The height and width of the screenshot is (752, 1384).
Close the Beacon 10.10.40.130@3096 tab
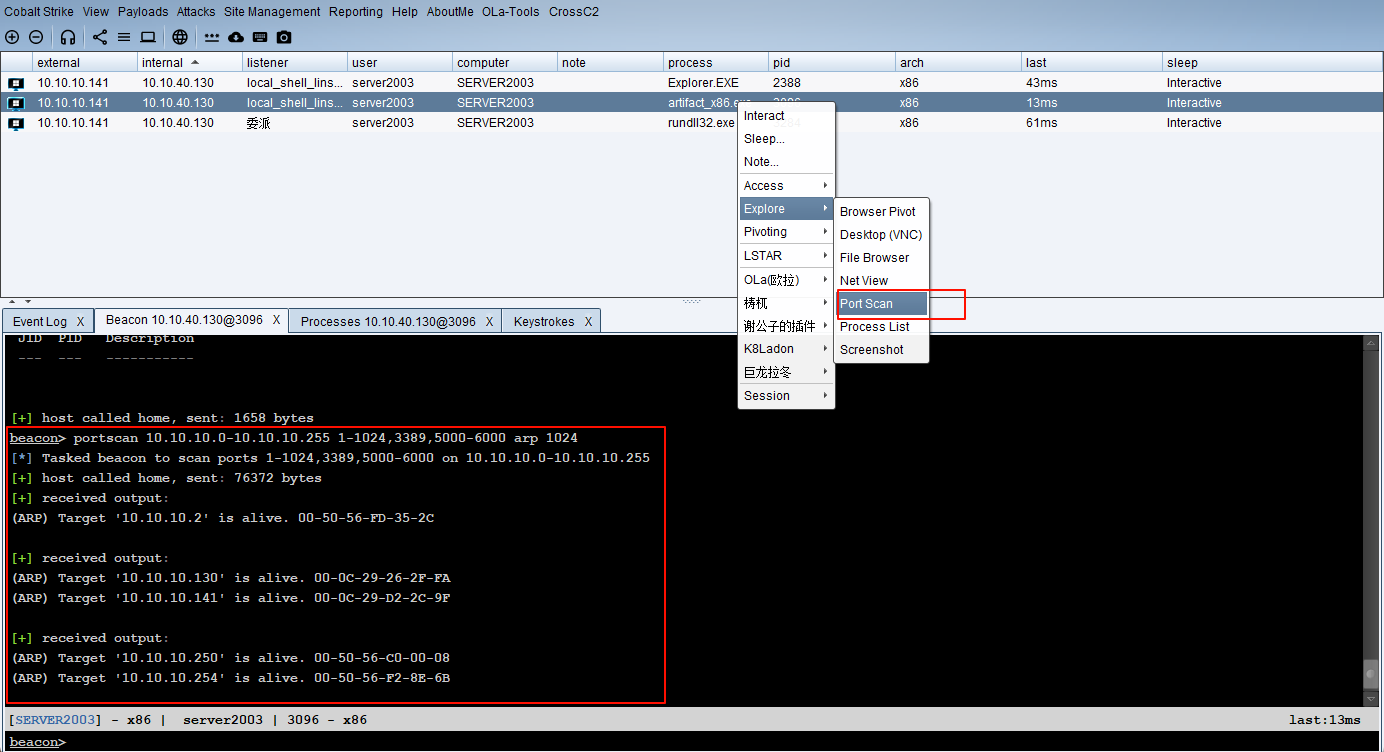click(x=277, y=321)
